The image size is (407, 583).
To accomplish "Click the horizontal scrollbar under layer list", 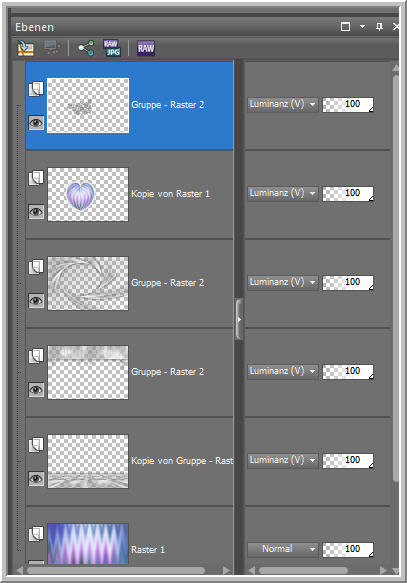I will (116, 570).
